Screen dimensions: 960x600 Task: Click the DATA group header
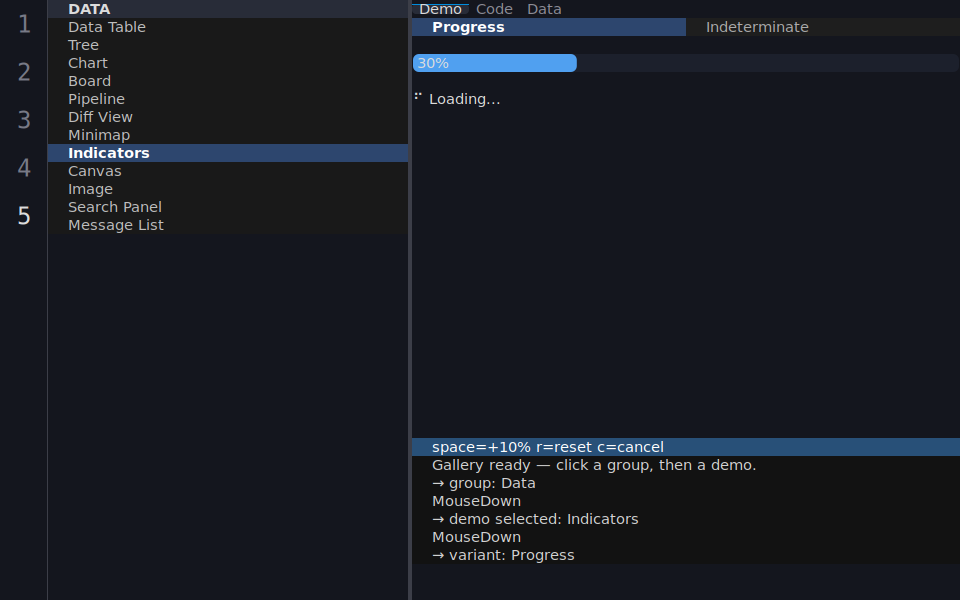pos(228,9)
